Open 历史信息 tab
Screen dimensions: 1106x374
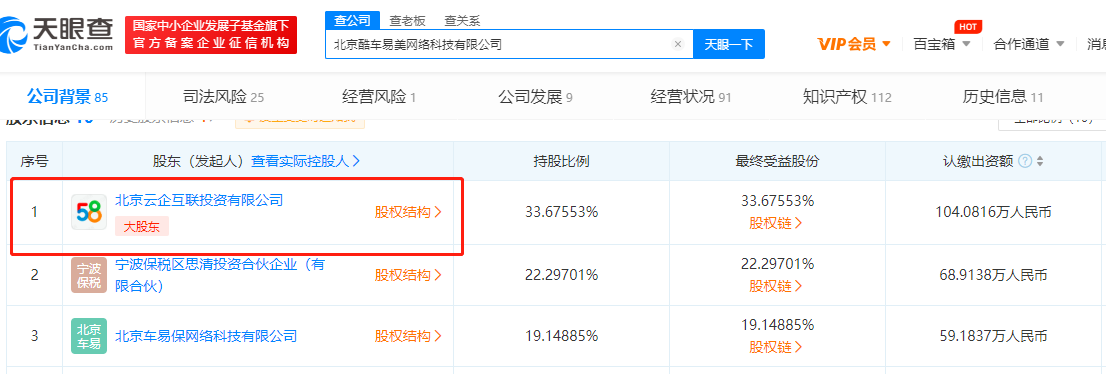(x=1003, y=97)
